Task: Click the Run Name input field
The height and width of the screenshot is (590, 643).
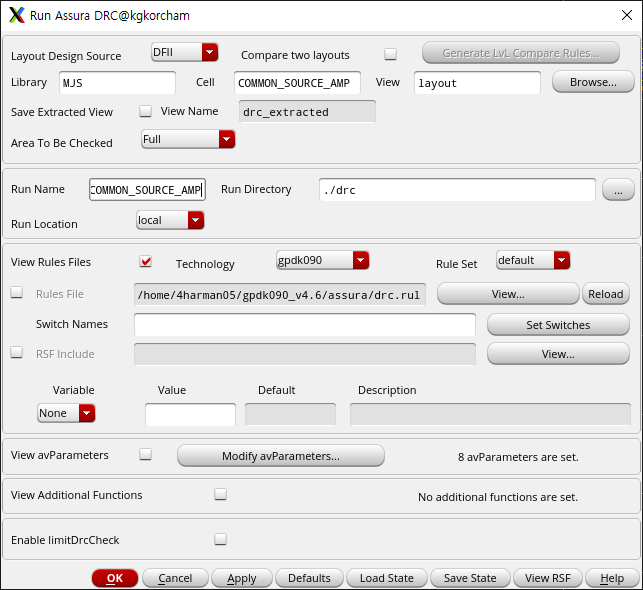Action: coord(147,189)
